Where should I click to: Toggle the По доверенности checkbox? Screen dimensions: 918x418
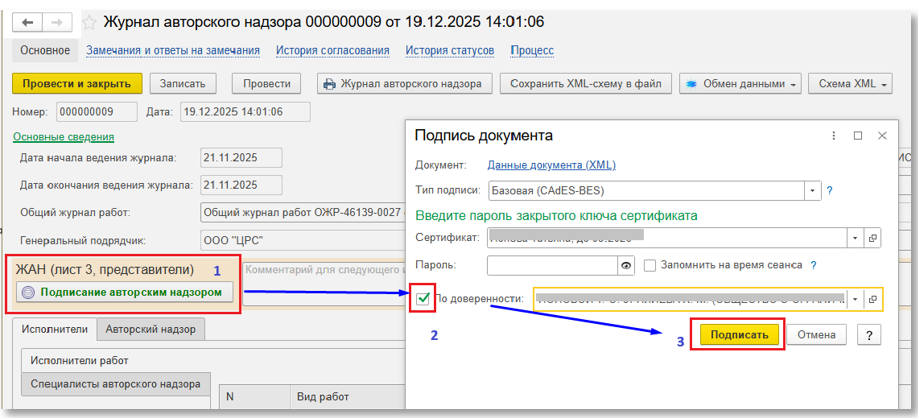coord(423,298)
